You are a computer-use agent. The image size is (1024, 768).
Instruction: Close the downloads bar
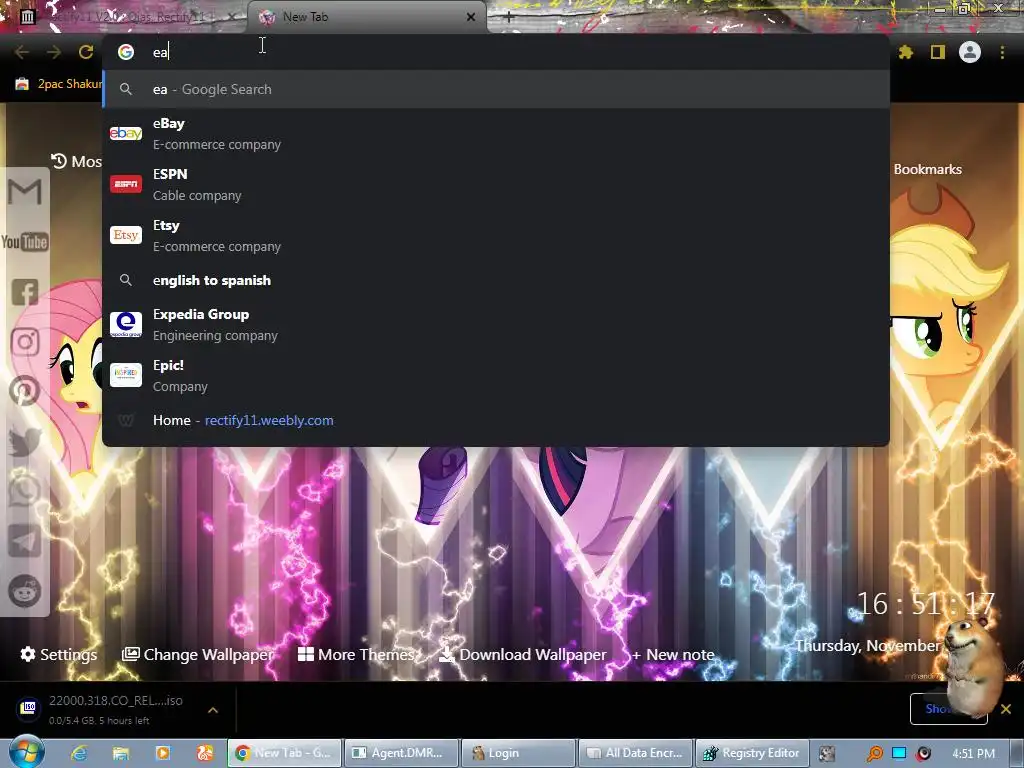pyautogui.click(x=1006, y=709)
